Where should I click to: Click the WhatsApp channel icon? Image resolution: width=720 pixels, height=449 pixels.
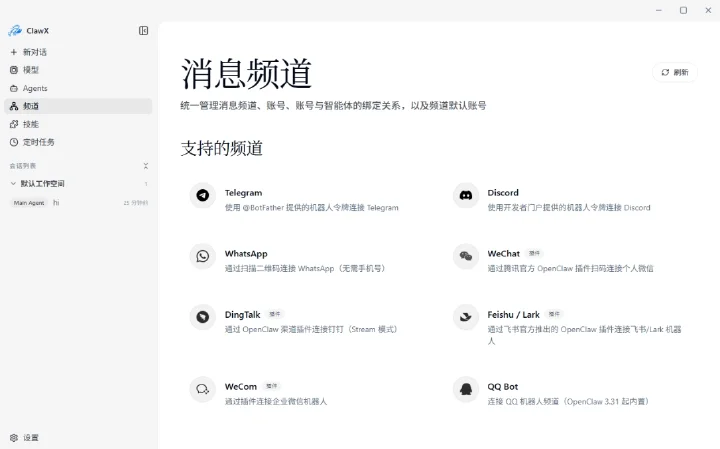pyautogui.click(x=202, y=256)
